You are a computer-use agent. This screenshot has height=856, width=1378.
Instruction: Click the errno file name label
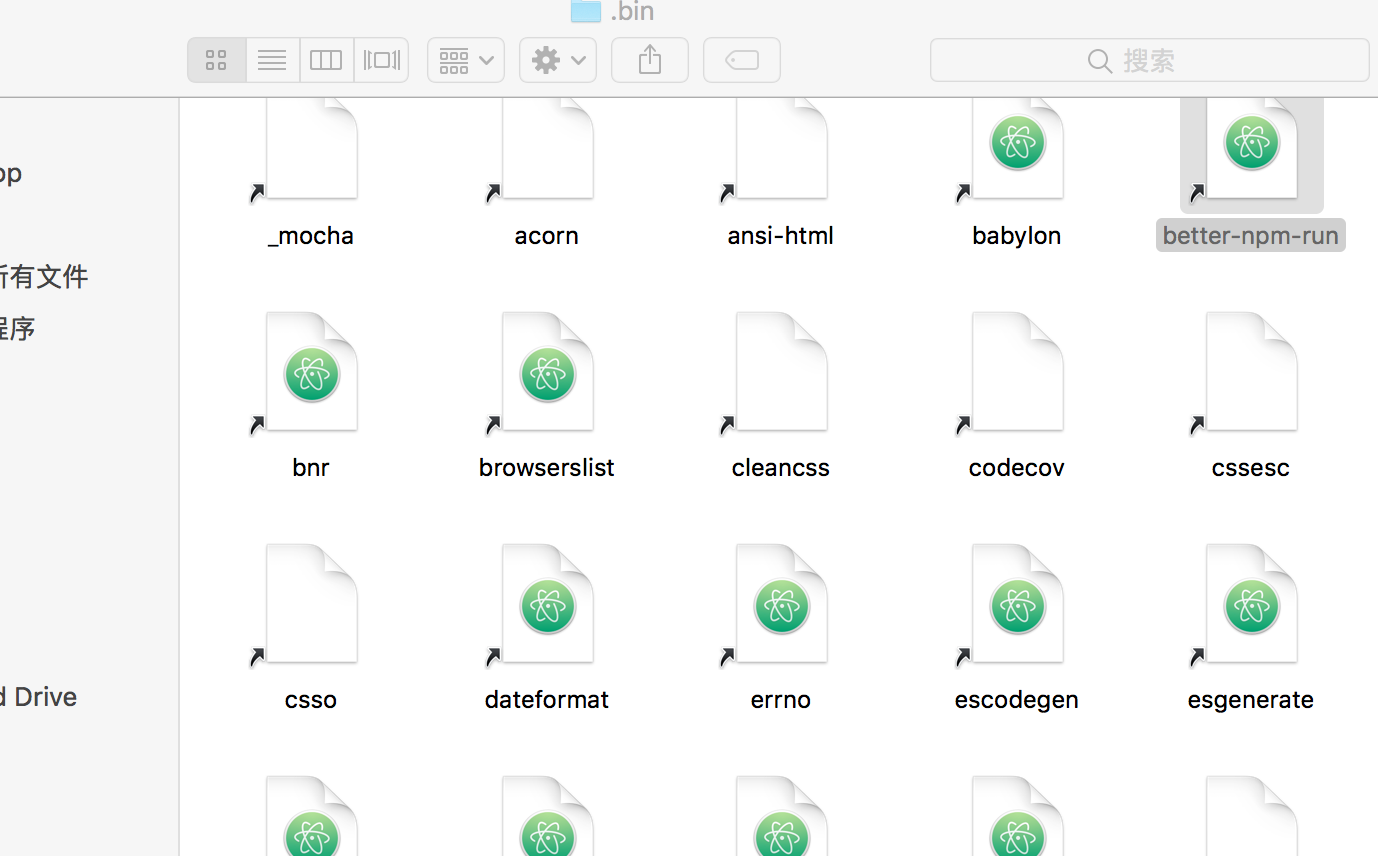tap(781, 699)
